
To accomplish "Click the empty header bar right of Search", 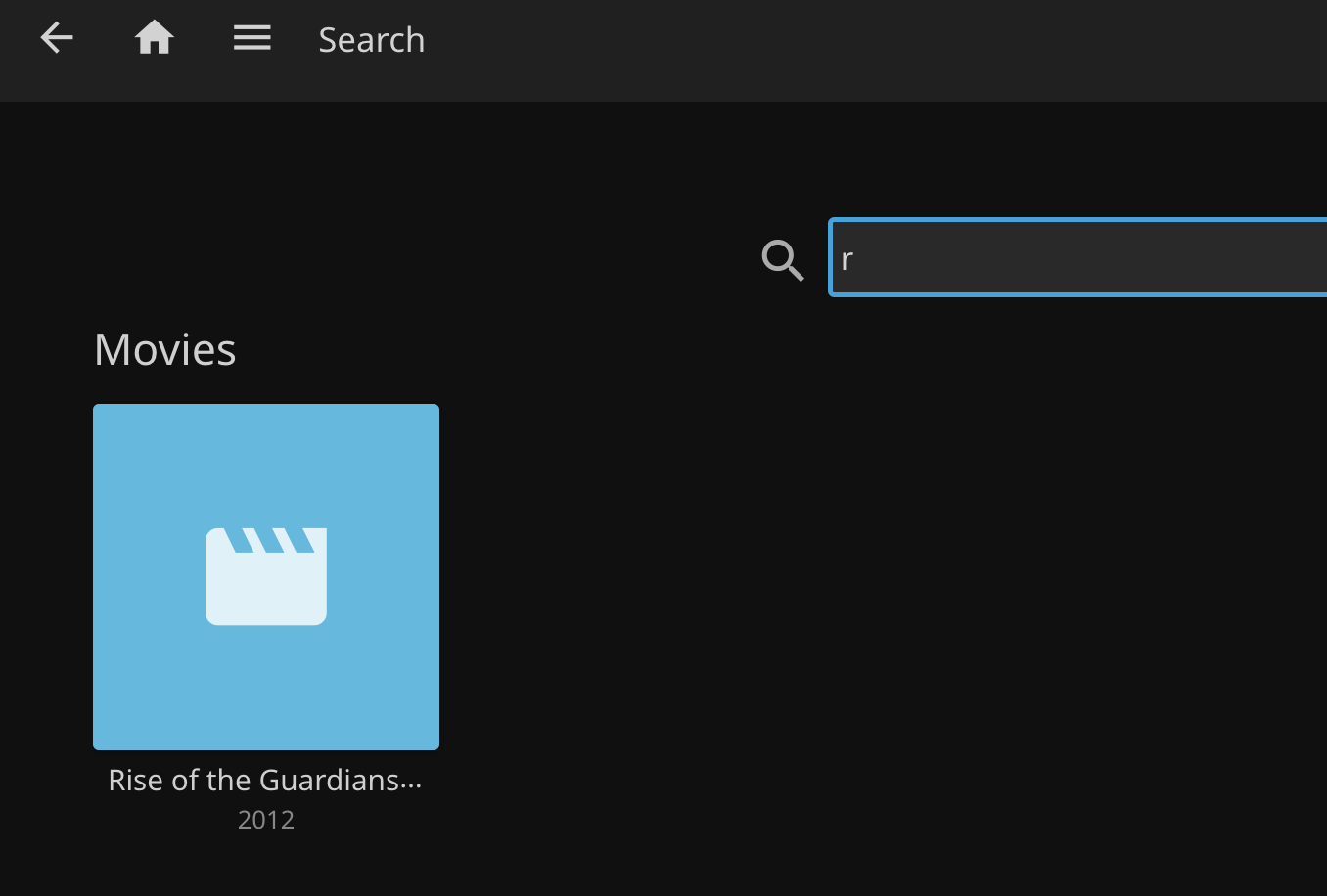I will [881, 49].
